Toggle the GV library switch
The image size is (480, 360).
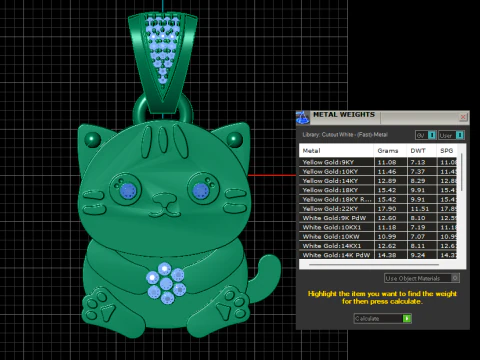click(x=426, y=135)
